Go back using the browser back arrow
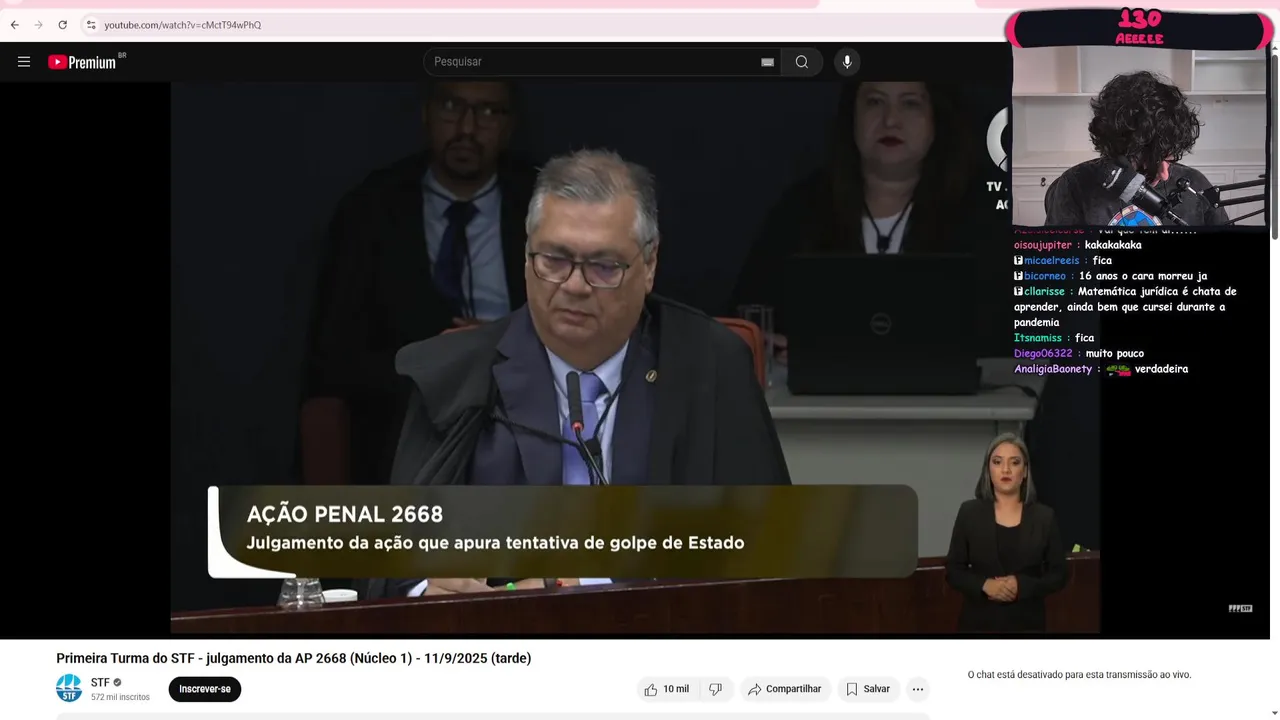This screenshot has width=1280, height=720. [x=14, y=25]
